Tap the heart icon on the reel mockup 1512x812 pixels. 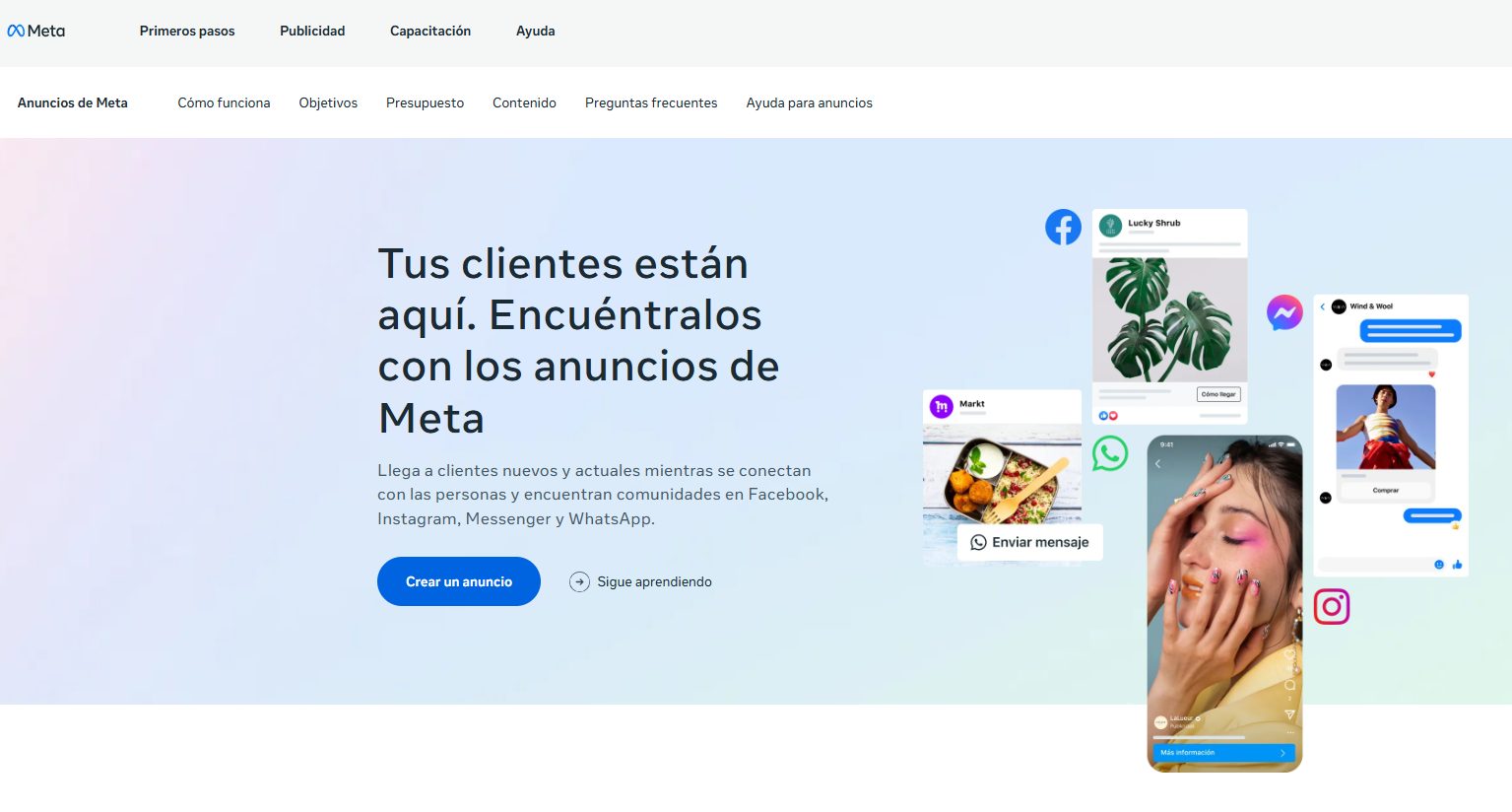1290,655
